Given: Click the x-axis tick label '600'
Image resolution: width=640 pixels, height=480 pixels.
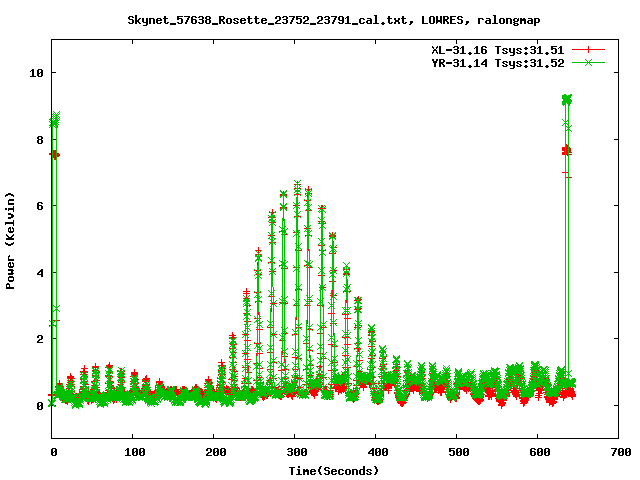Looking at the screenshot, I should (x=540, y=452).
